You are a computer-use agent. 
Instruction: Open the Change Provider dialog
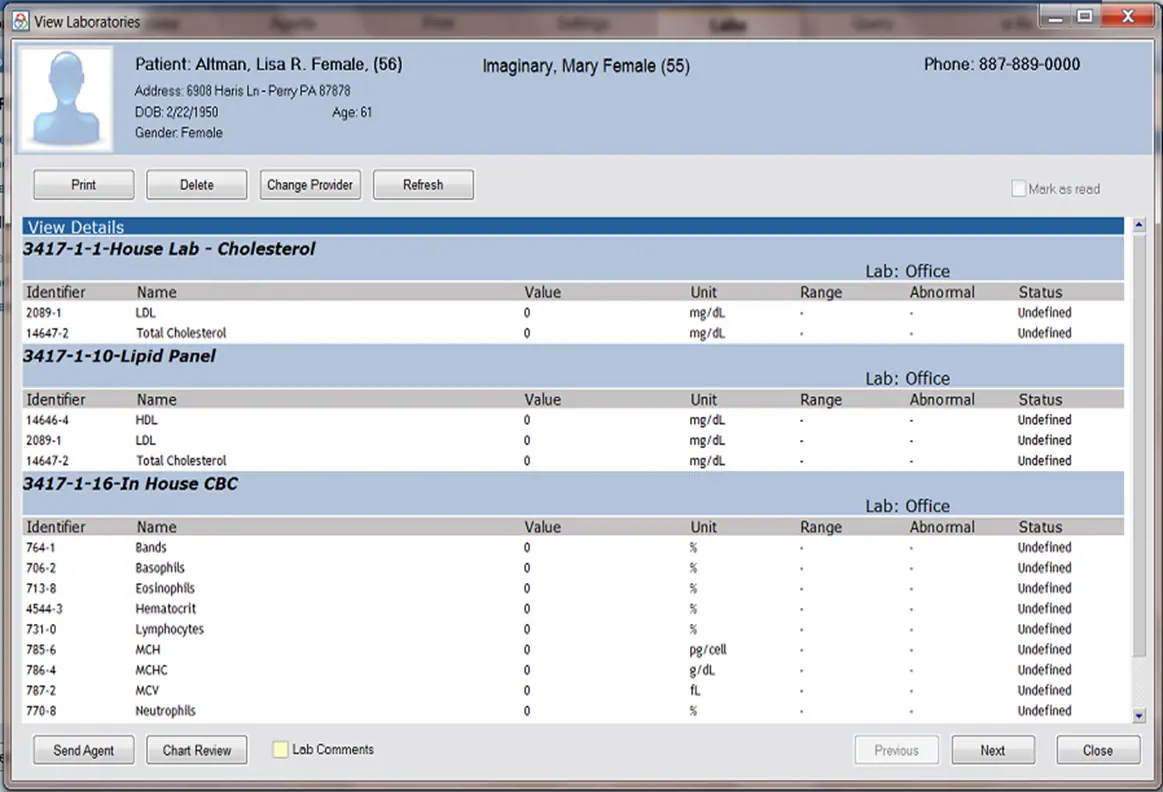(310, 184)
